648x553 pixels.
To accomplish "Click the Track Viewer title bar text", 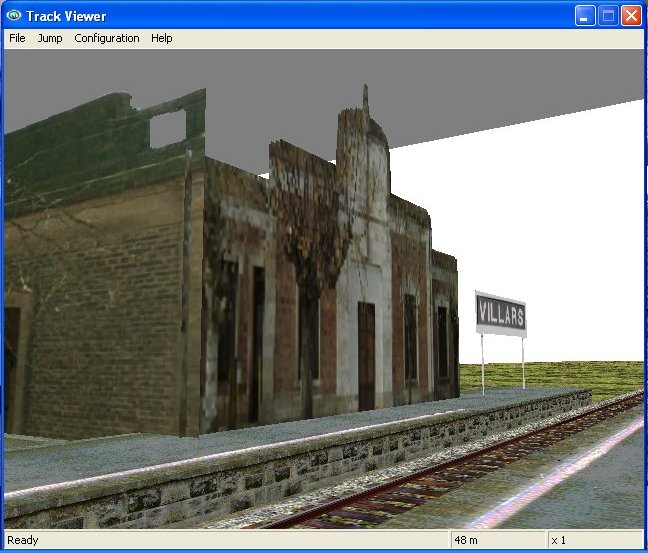I will [66, 16].
